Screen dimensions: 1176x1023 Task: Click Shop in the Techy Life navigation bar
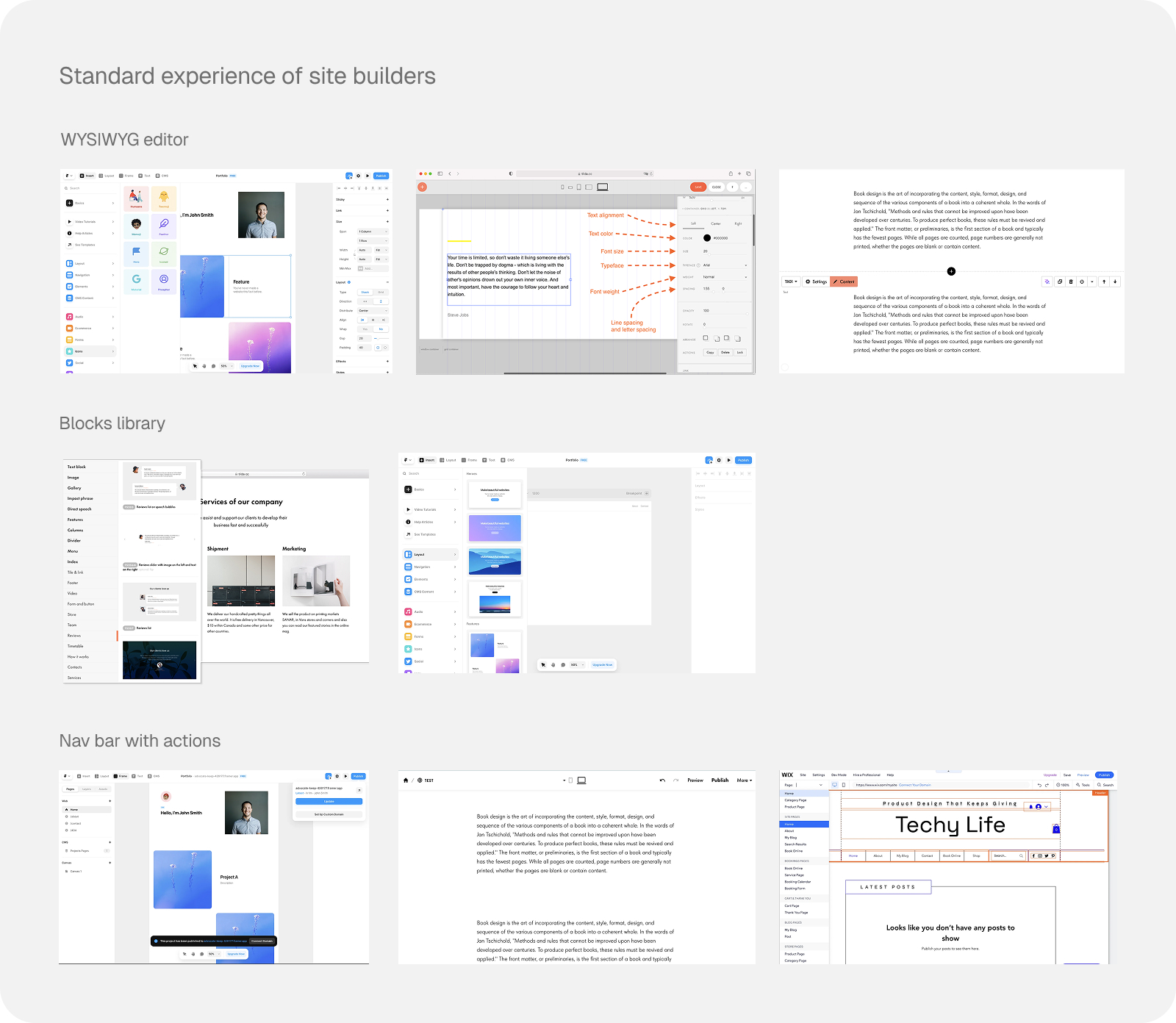pyautogui.click(x=976, y=856)
